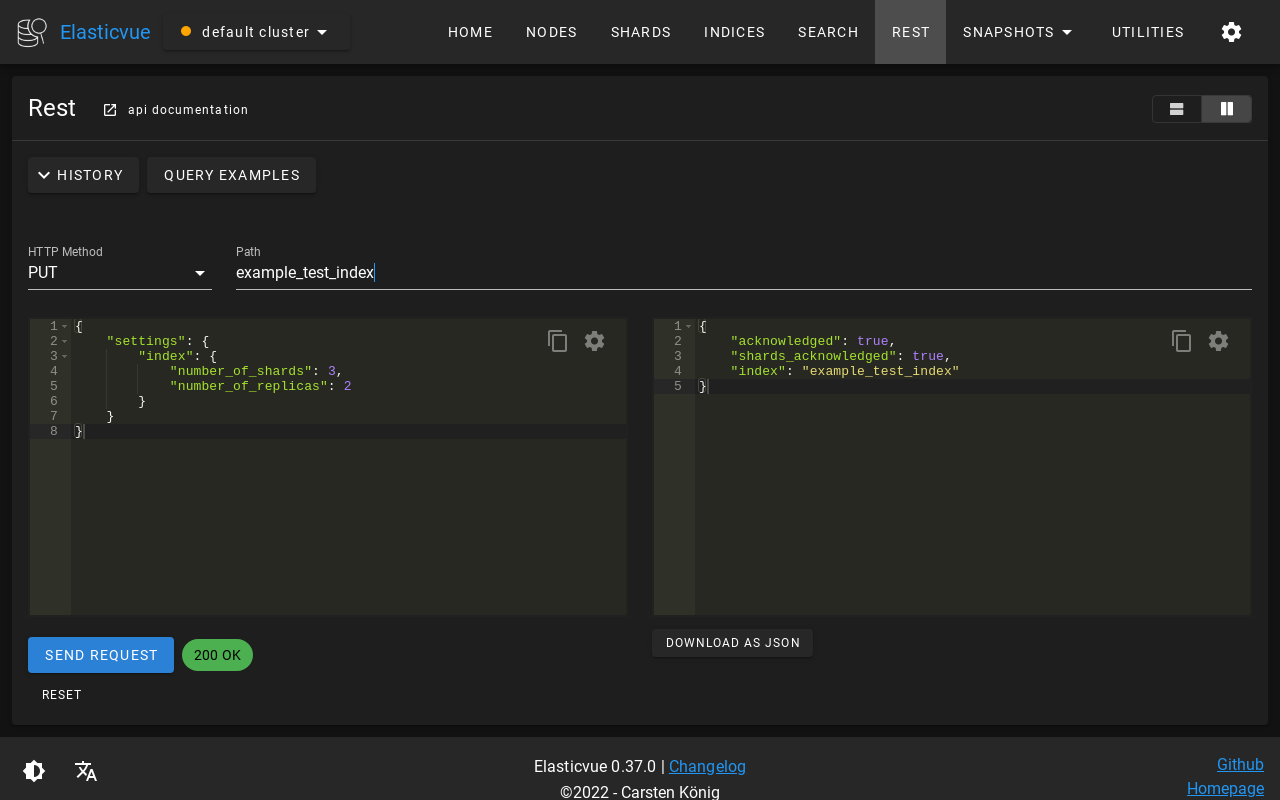
Task: Open the Nodes tab
Action: 552,32
